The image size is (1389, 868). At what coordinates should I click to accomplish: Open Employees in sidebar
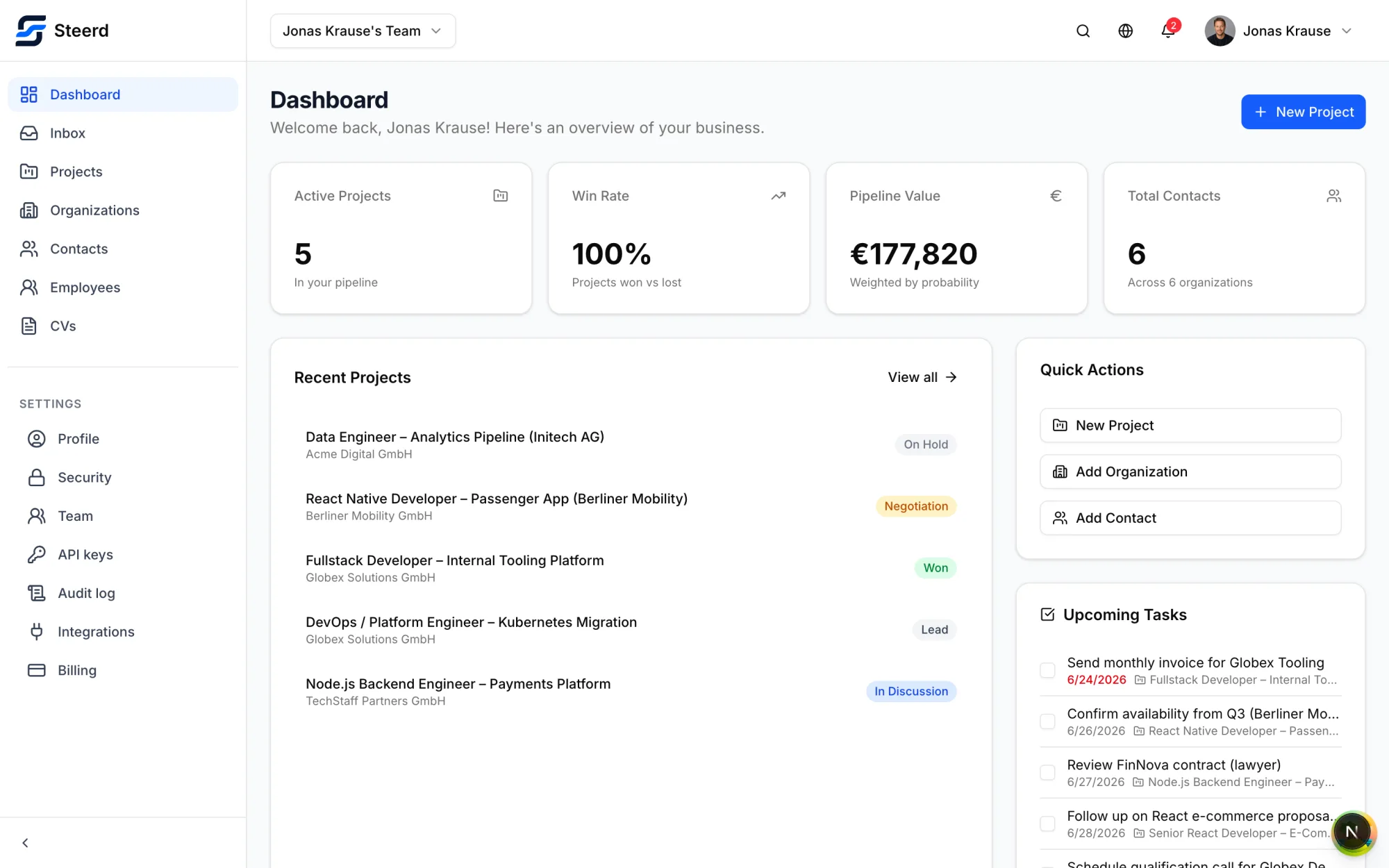(123, 287)
